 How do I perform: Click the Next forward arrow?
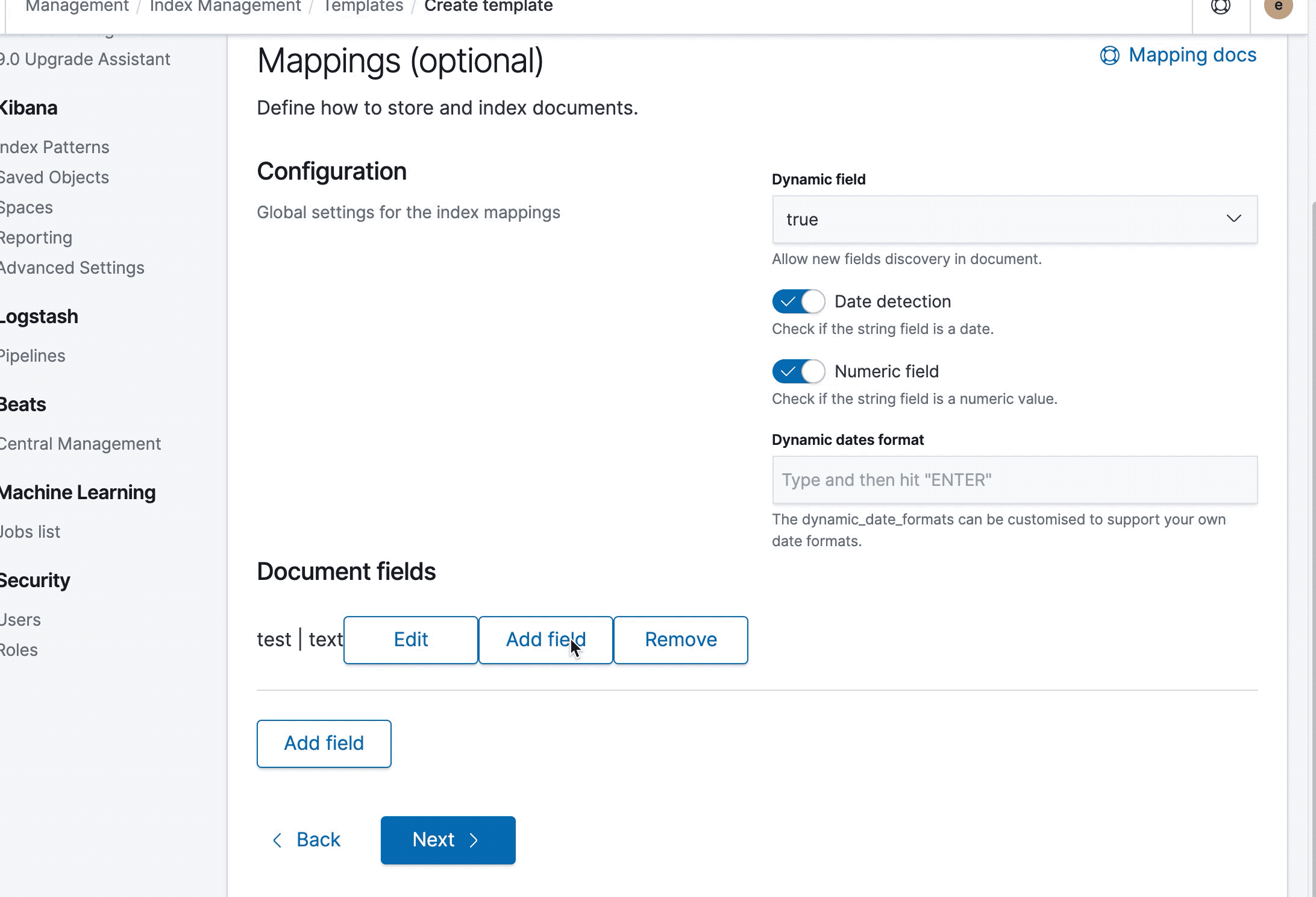coord(475,840)
